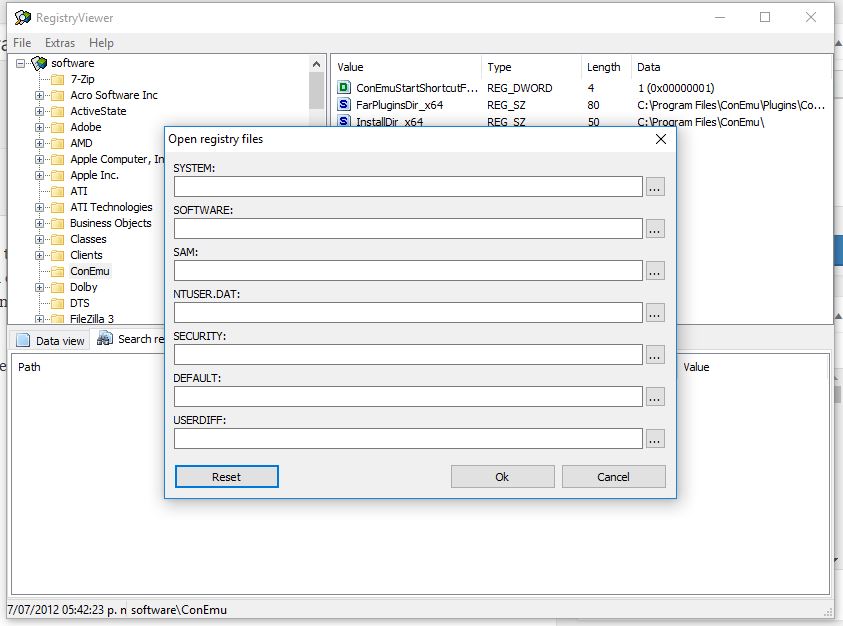The image size is (843, 626).
Task: Click the ConEmuStartShortcut DWORD value icon
Action: 344,88
